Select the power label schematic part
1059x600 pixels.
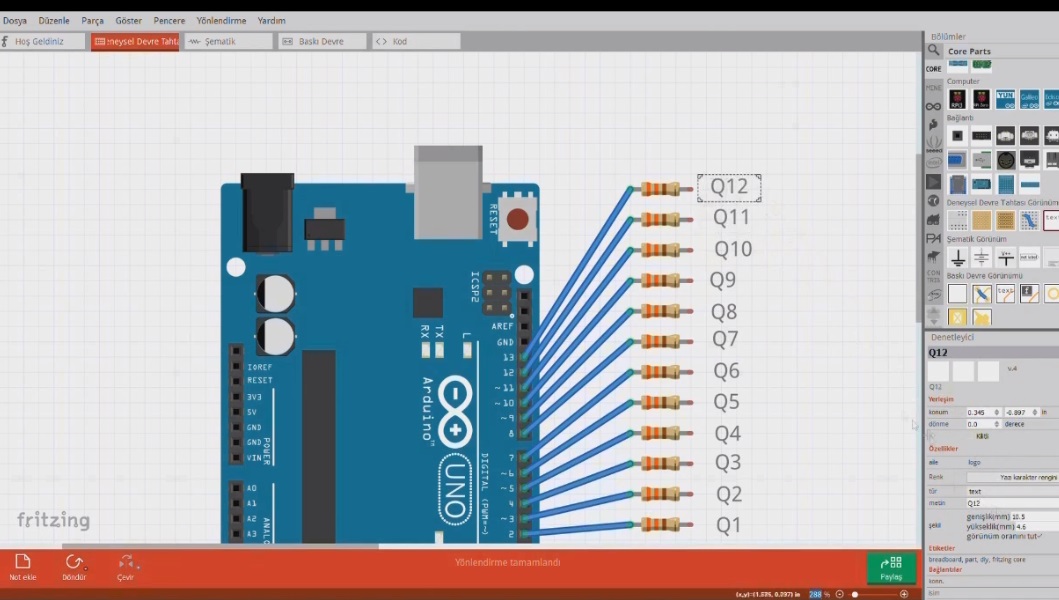tap(1005, 257)
